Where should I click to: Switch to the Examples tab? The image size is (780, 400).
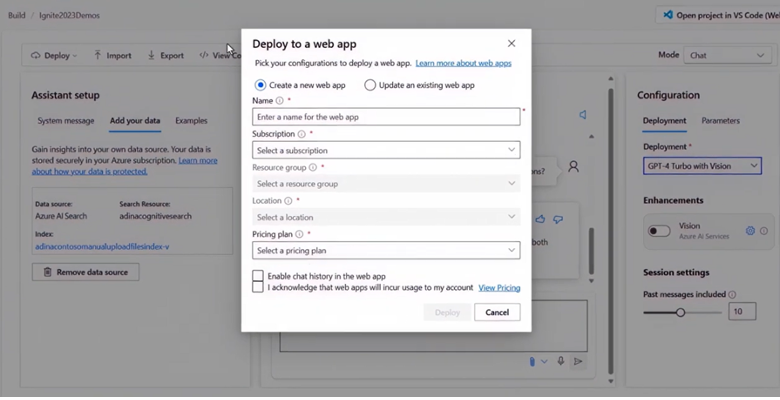[191, 120]
